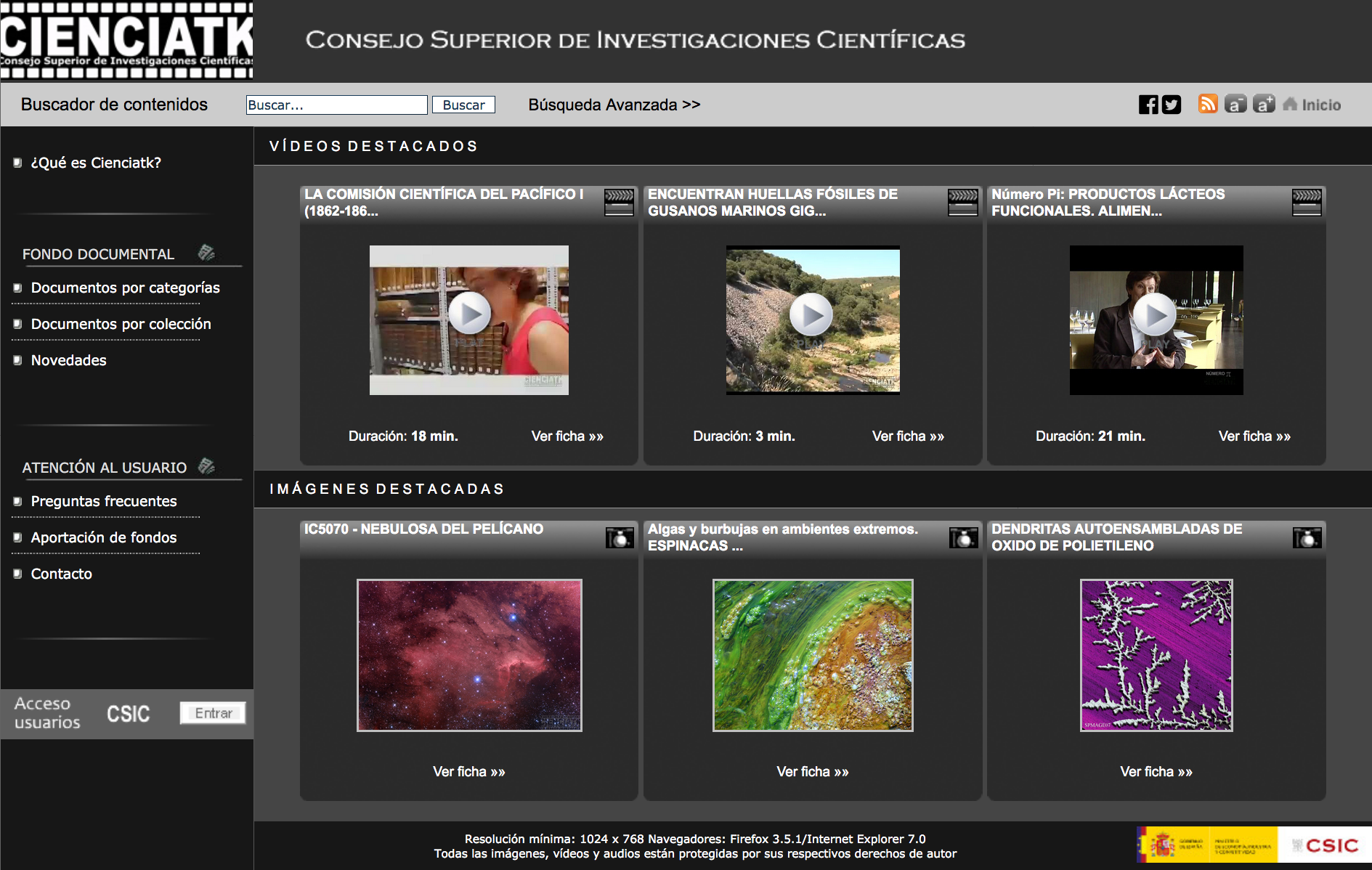1372x870 pixels.
Task: Open ¿Qué es Cienciatk? menu item
Action: click(x=96, y=163)
